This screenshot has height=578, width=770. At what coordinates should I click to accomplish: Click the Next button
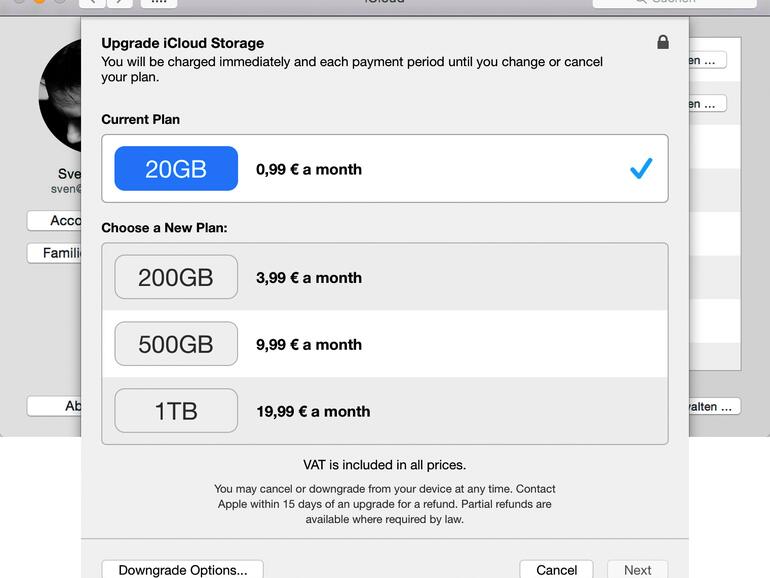click(637, 570)
